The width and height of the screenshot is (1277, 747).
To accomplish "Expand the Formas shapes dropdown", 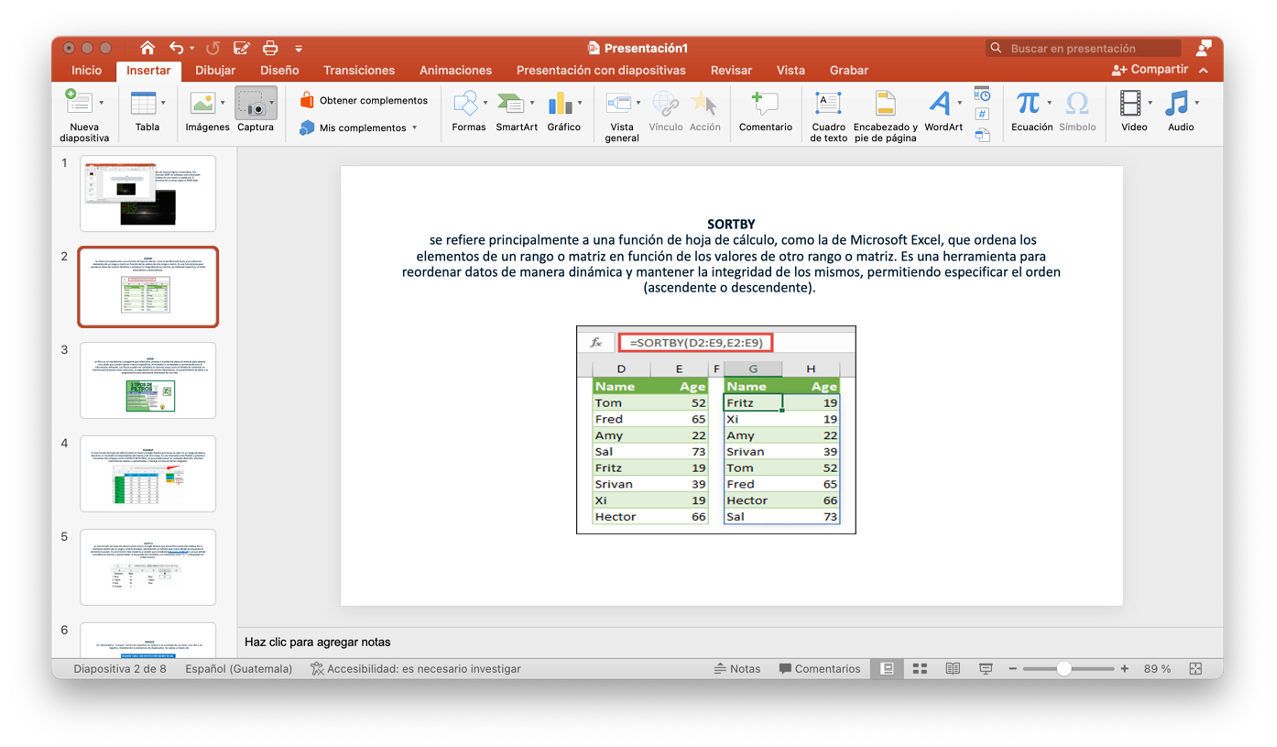I will (486, 103).
